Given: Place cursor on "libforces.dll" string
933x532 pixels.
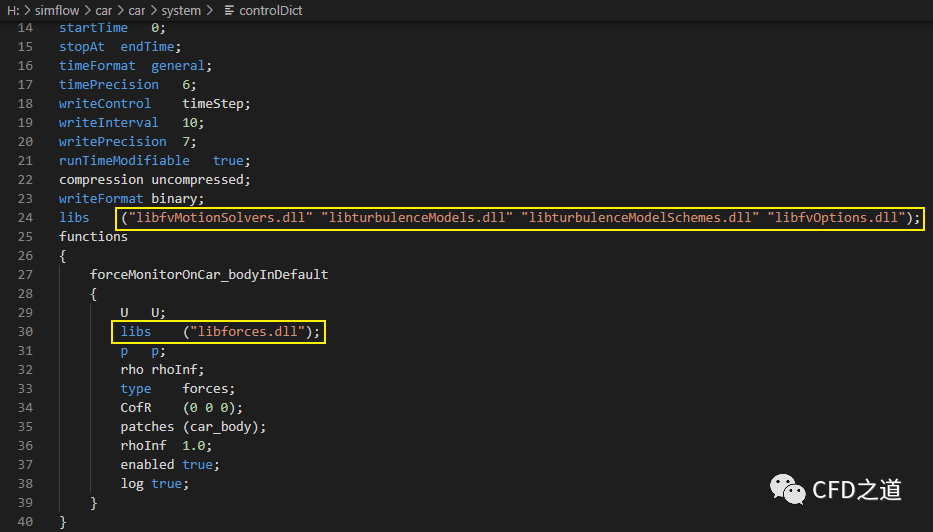Looking at the screenshot, I should (x=248, y=331).
